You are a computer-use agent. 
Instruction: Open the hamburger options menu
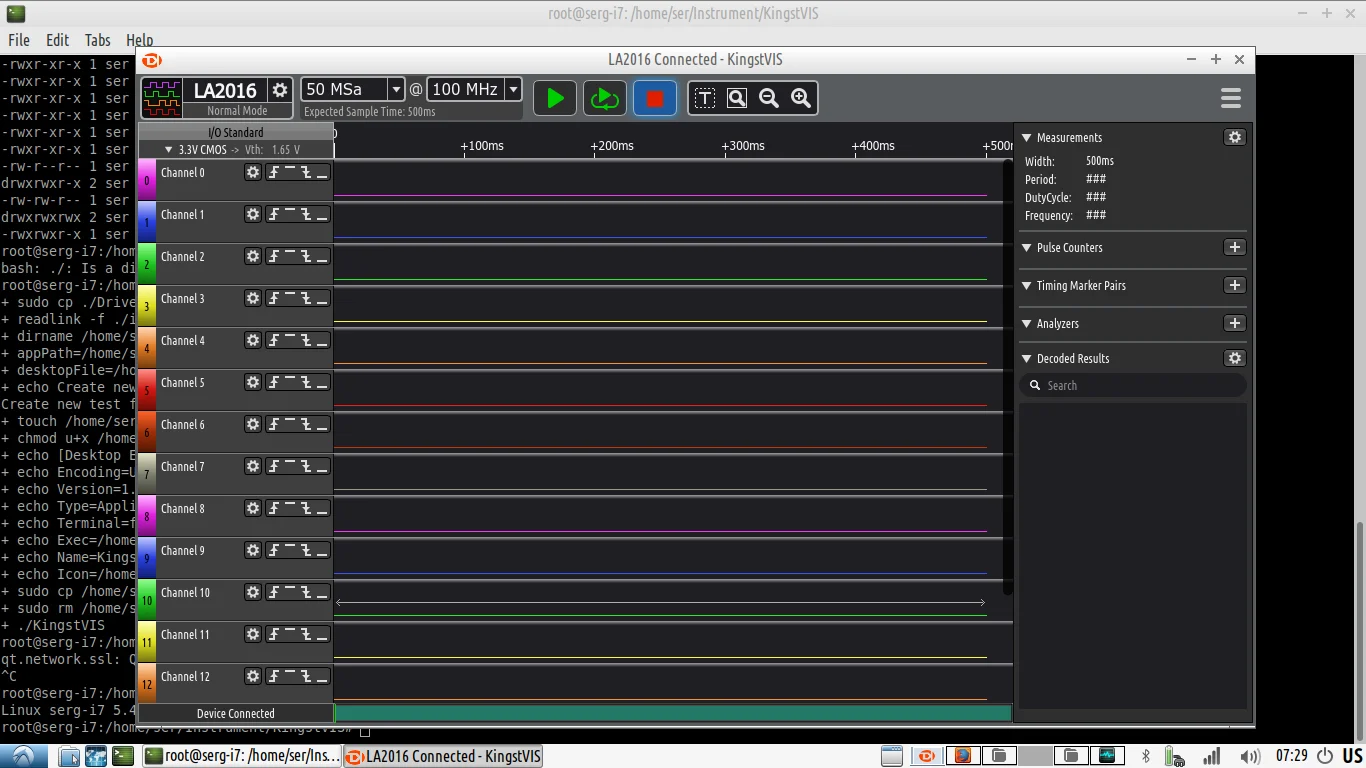(x=1231, y=98)
